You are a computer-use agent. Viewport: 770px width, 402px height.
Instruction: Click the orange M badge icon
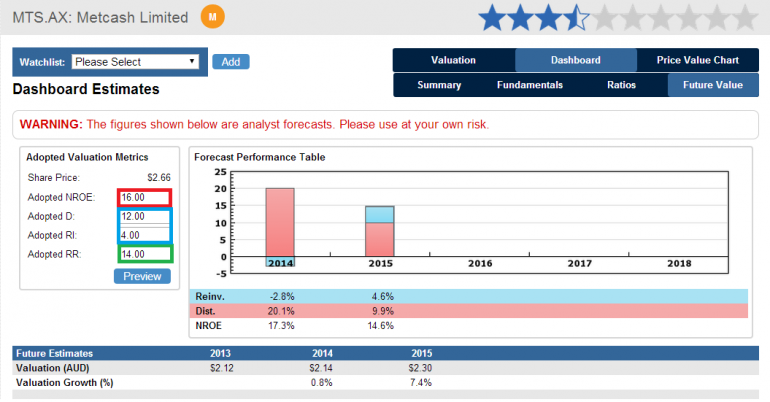click(213, 16)
